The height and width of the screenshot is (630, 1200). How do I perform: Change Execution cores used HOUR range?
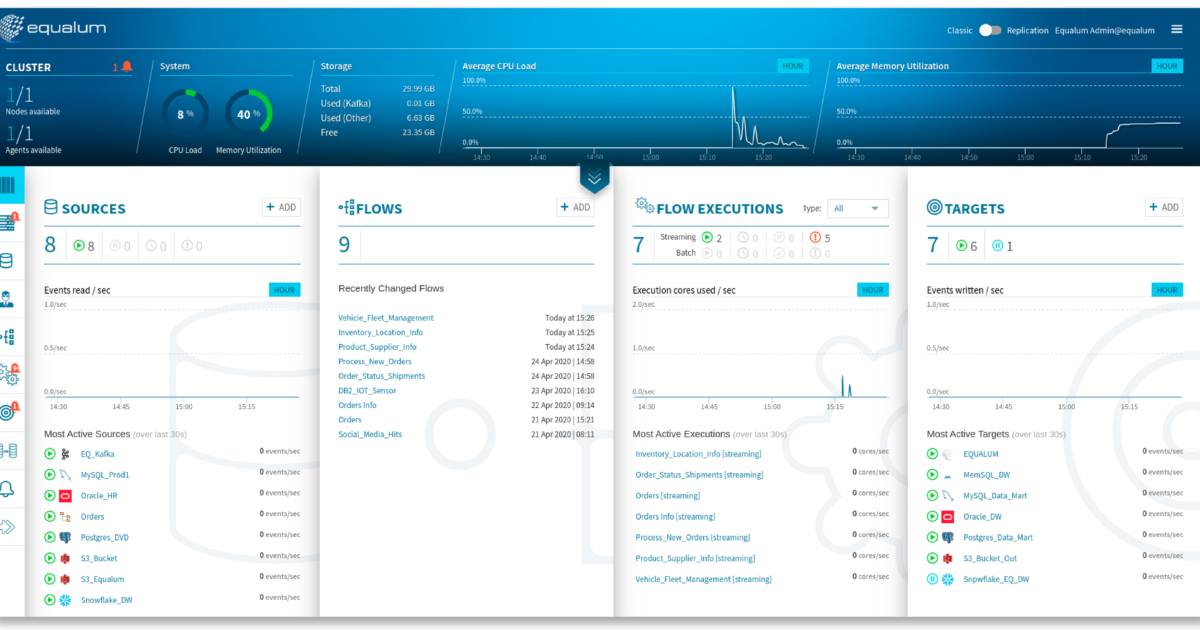click(x=873, y=290)
